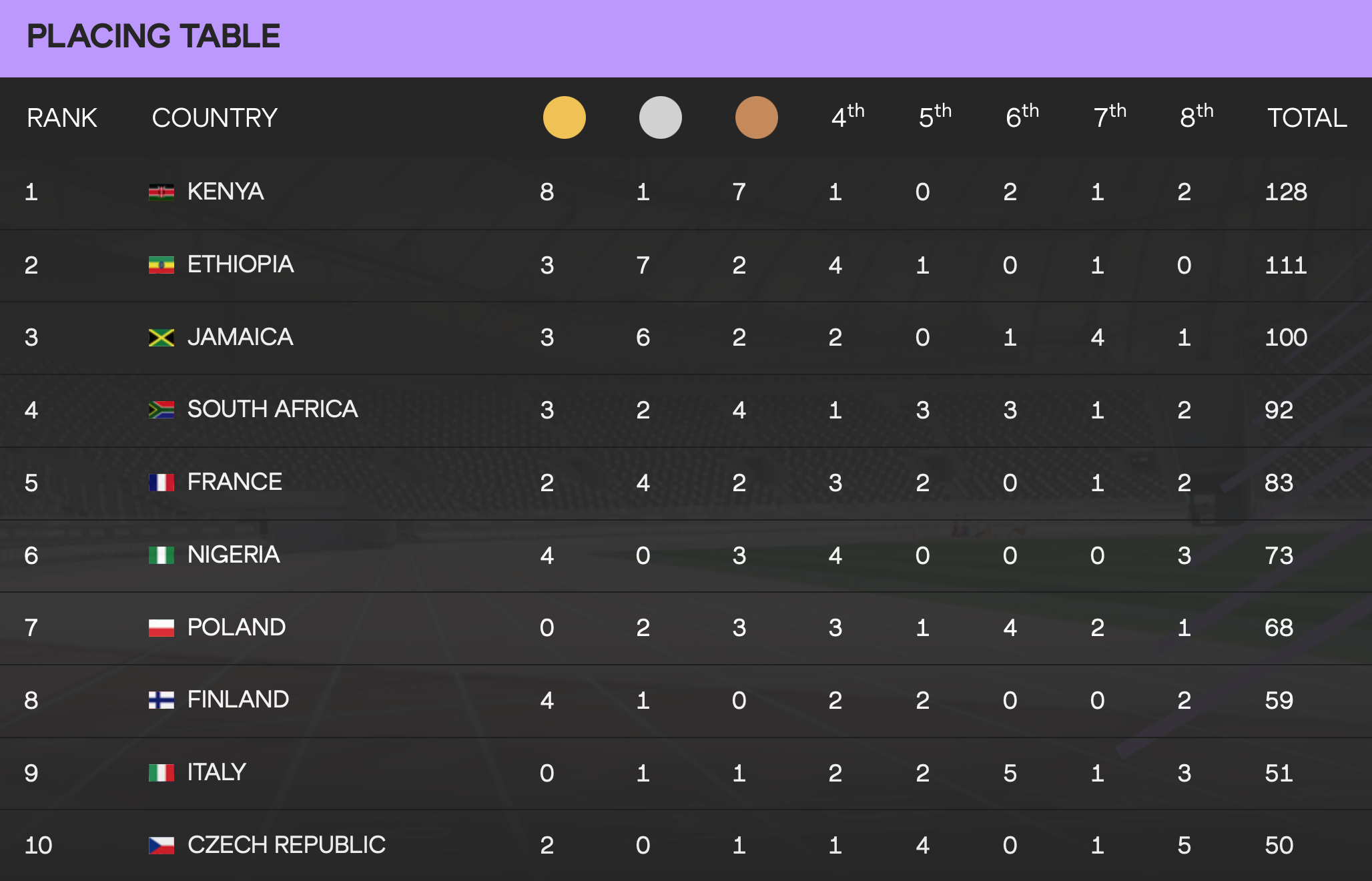This screenshot has width=1372, height=881.
Task: Click the Ethiopia flag icon
Action: pos(161,265)
